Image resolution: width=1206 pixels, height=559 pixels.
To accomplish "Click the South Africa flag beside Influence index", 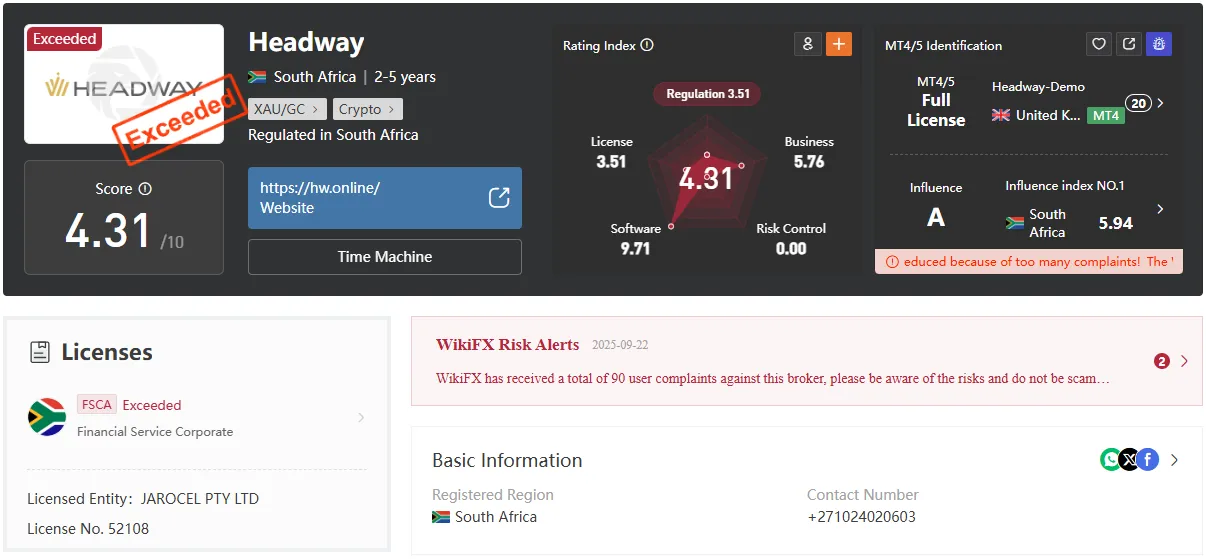I will click(1015, 223).
